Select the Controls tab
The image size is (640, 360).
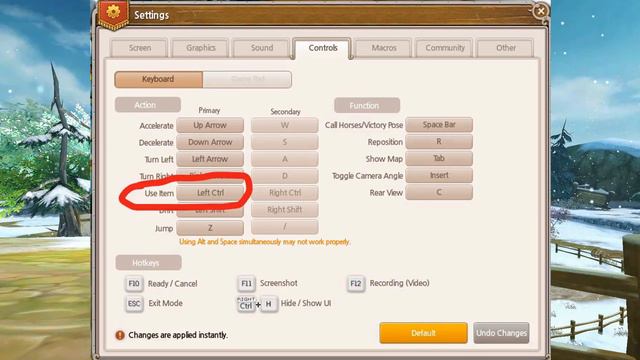pyautogui.click(x=322, y=48)
